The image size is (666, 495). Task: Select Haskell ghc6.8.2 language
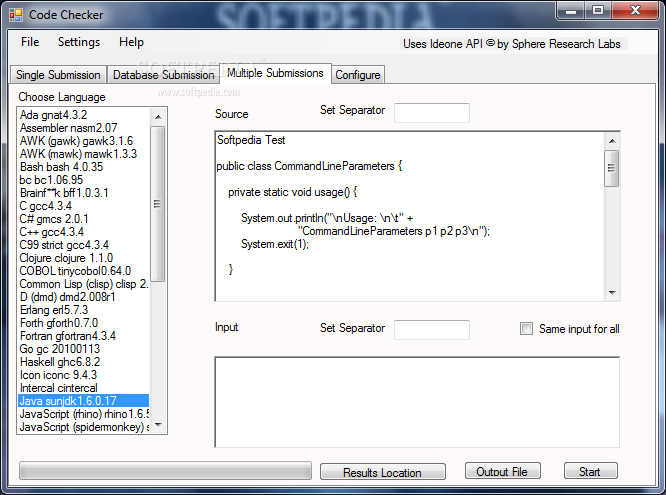click(84, 362)
